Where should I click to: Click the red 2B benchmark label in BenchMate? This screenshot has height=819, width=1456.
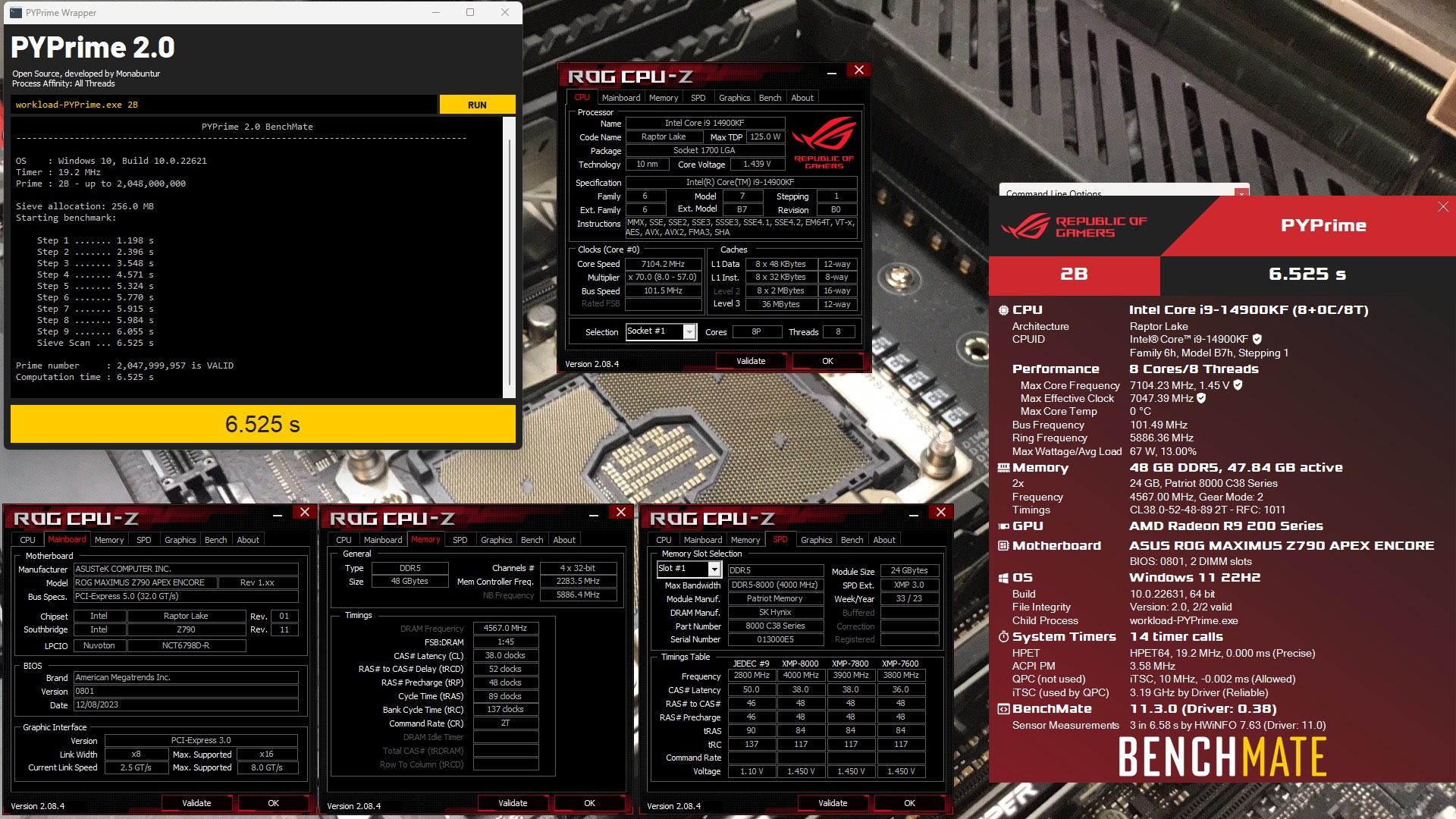pos(1074,274)
